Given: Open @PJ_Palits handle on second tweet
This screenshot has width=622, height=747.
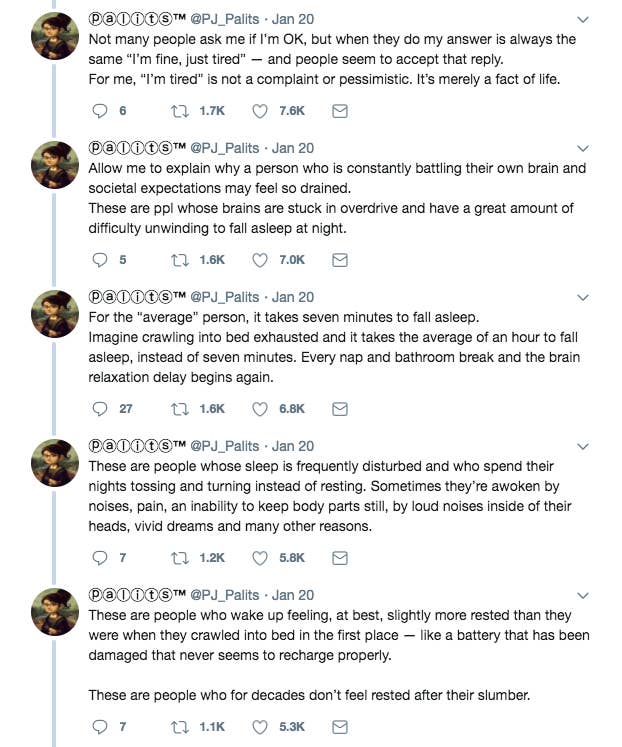Looking at the screenshot, I should tap(225, 148).
